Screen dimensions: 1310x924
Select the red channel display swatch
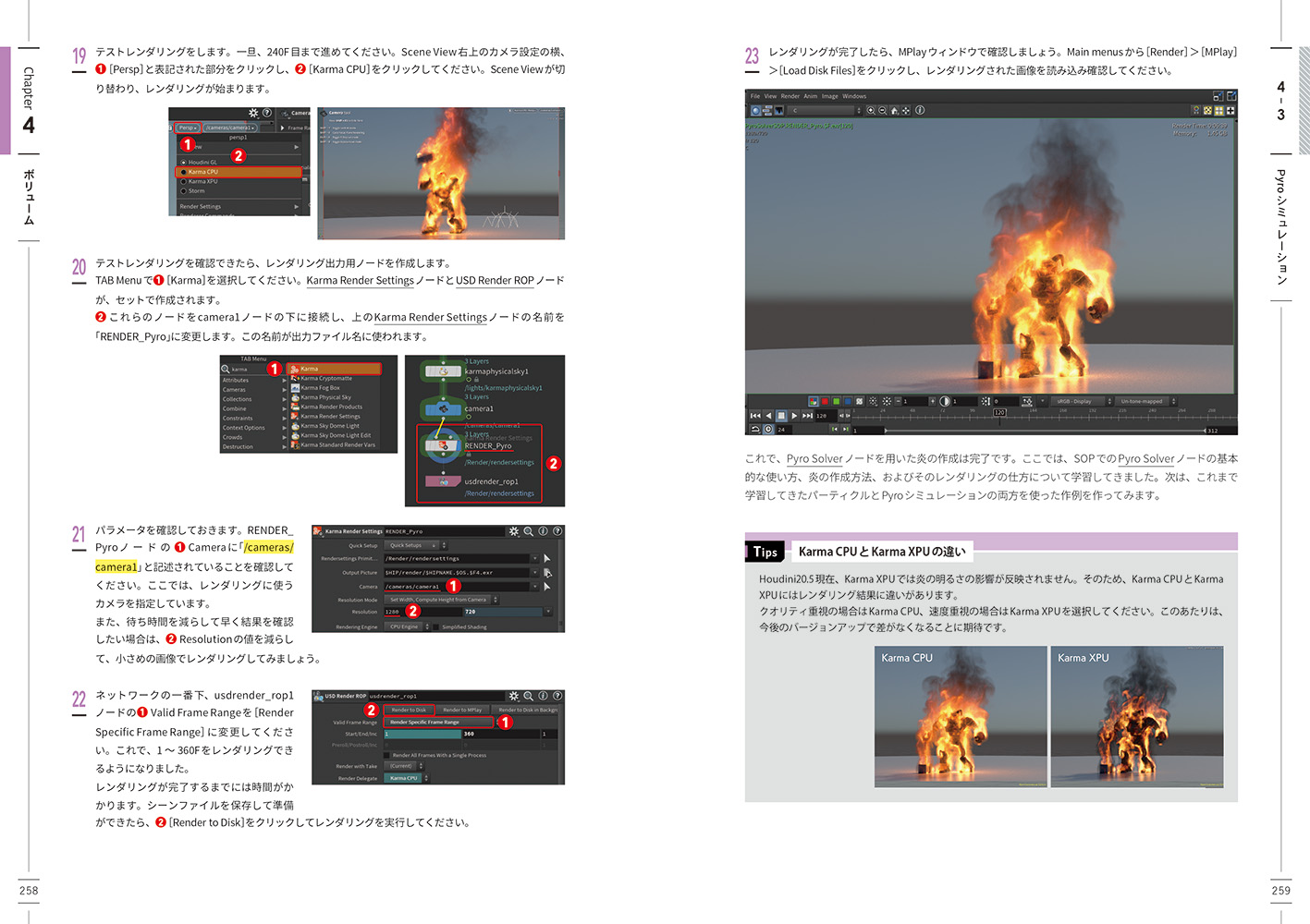click(x=825, y=402)
